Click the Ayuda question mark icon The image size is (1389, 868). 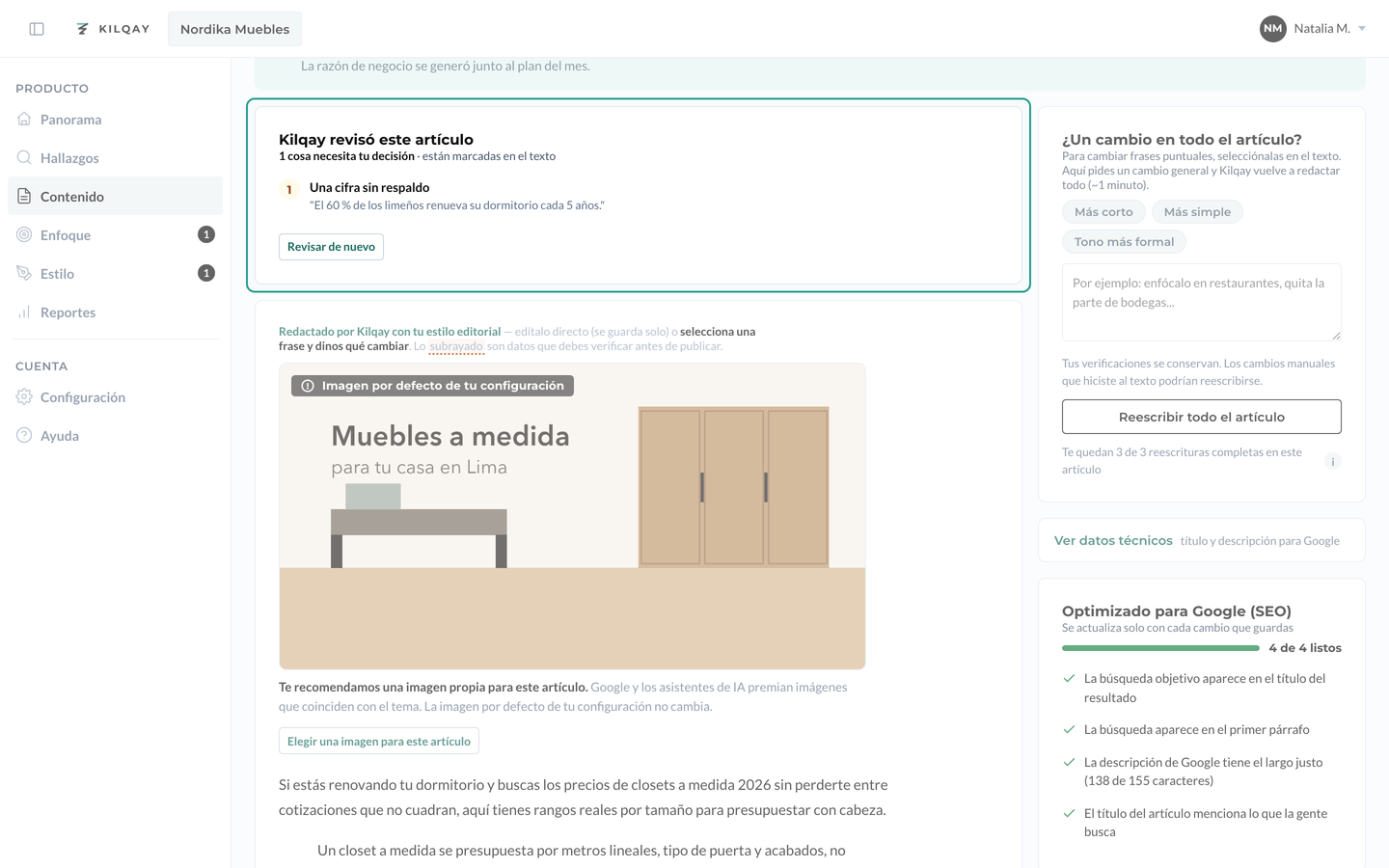click(24, 436)
